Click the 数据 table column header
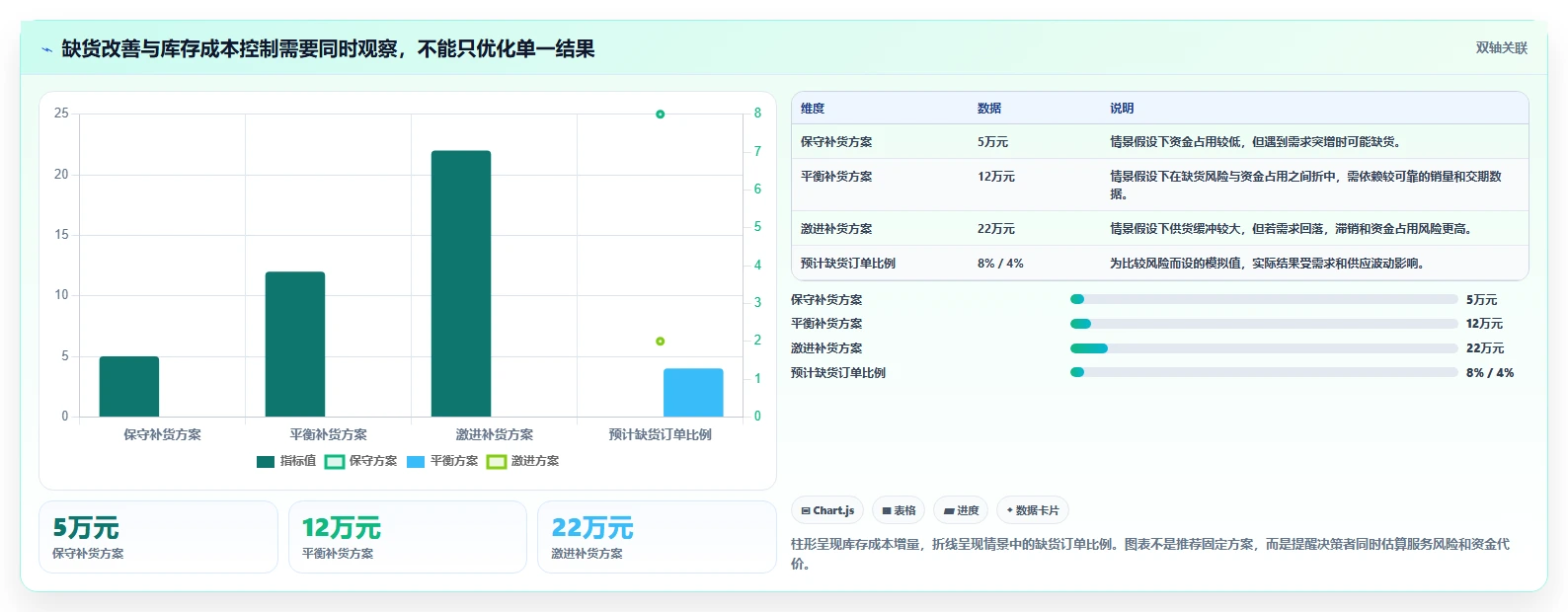The image size is (1568, 612). (989, 109)
